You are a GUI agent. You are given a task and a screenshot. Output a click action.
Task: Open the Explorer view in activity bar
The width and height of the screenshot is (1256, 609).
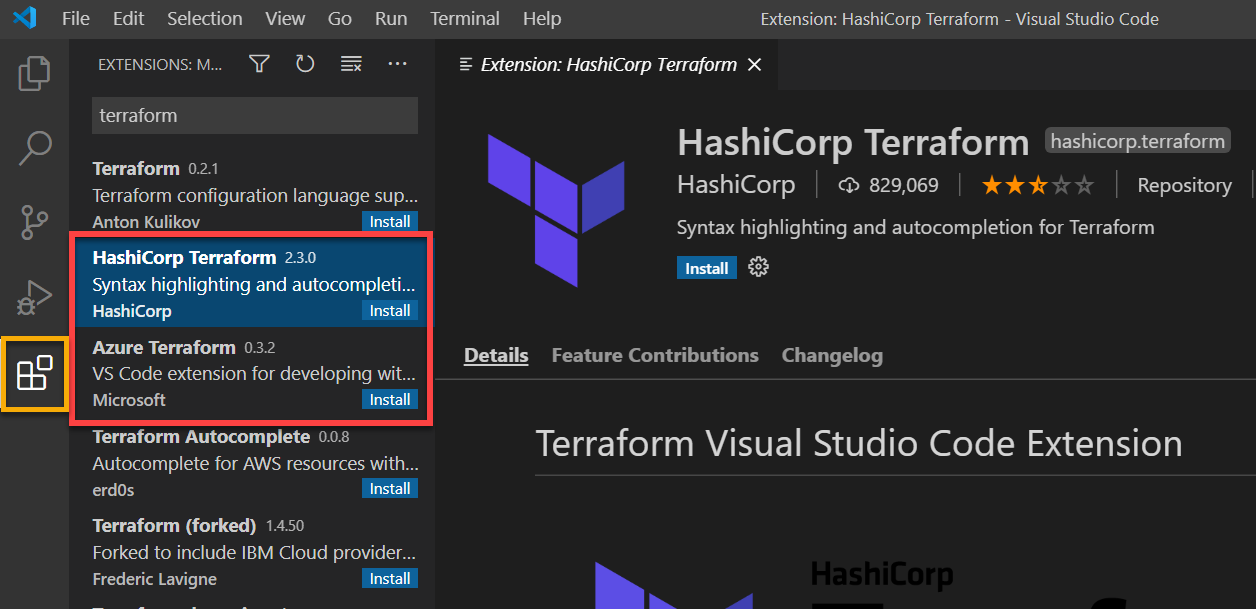click(34, 73)
